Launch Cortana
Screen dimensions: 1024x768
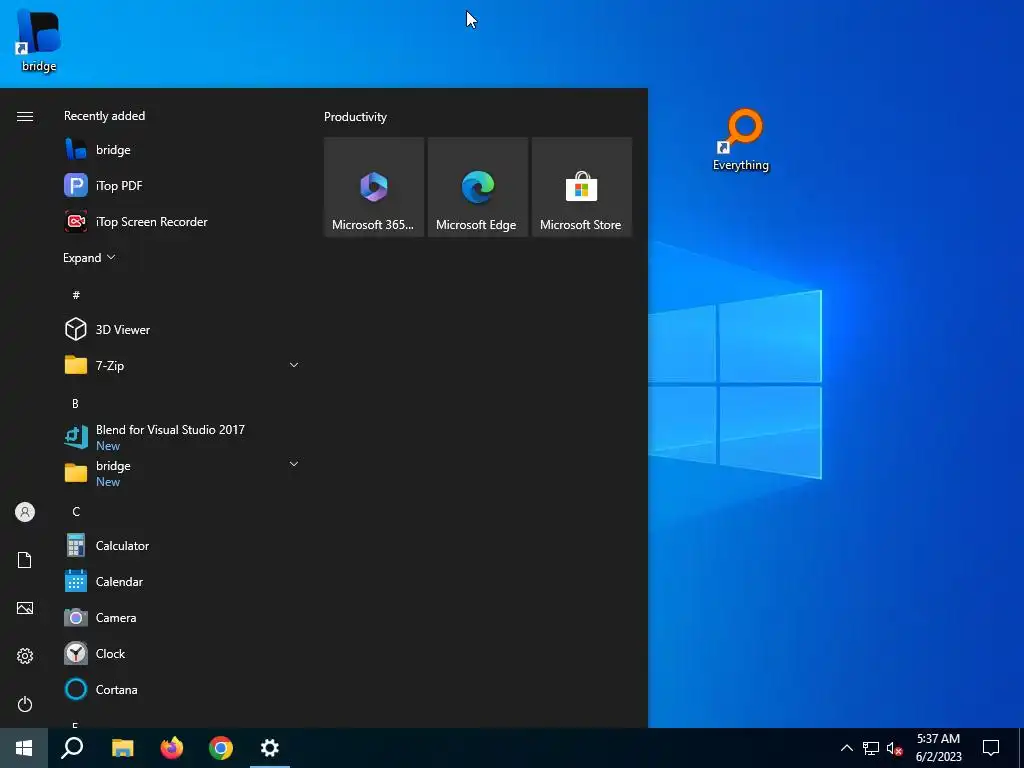[182, 689]
